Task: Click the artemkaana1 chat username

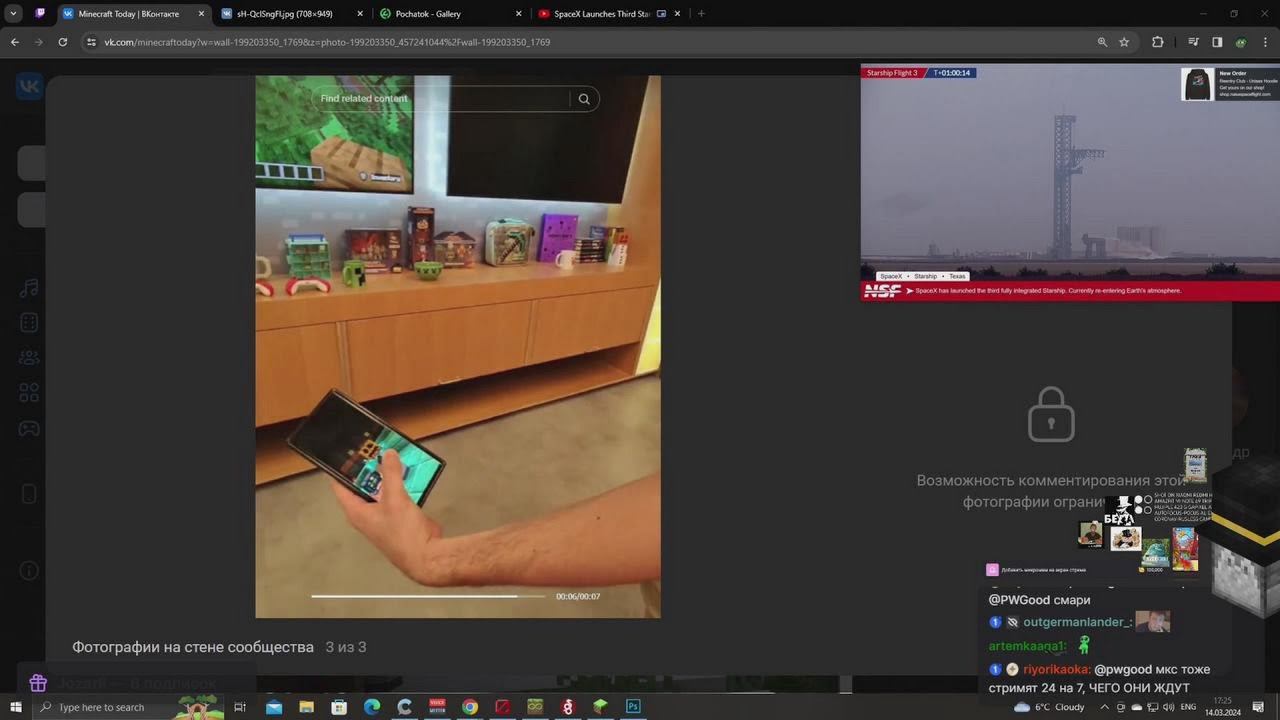Action: tap(1028, 646)
